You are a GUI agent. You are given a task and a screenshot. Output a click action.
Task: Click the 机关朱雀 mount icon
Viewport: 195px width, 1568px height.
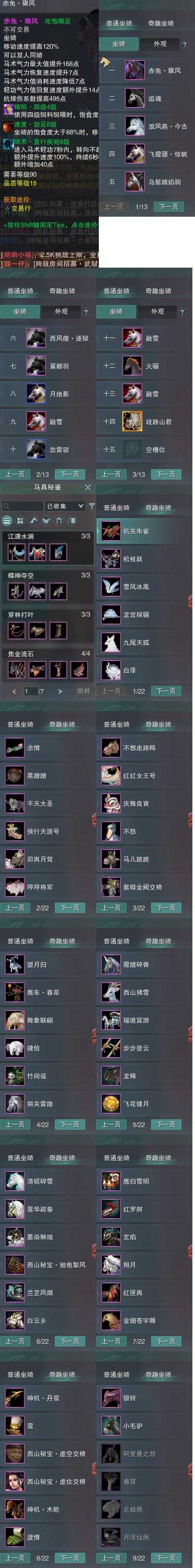(111, 531)
